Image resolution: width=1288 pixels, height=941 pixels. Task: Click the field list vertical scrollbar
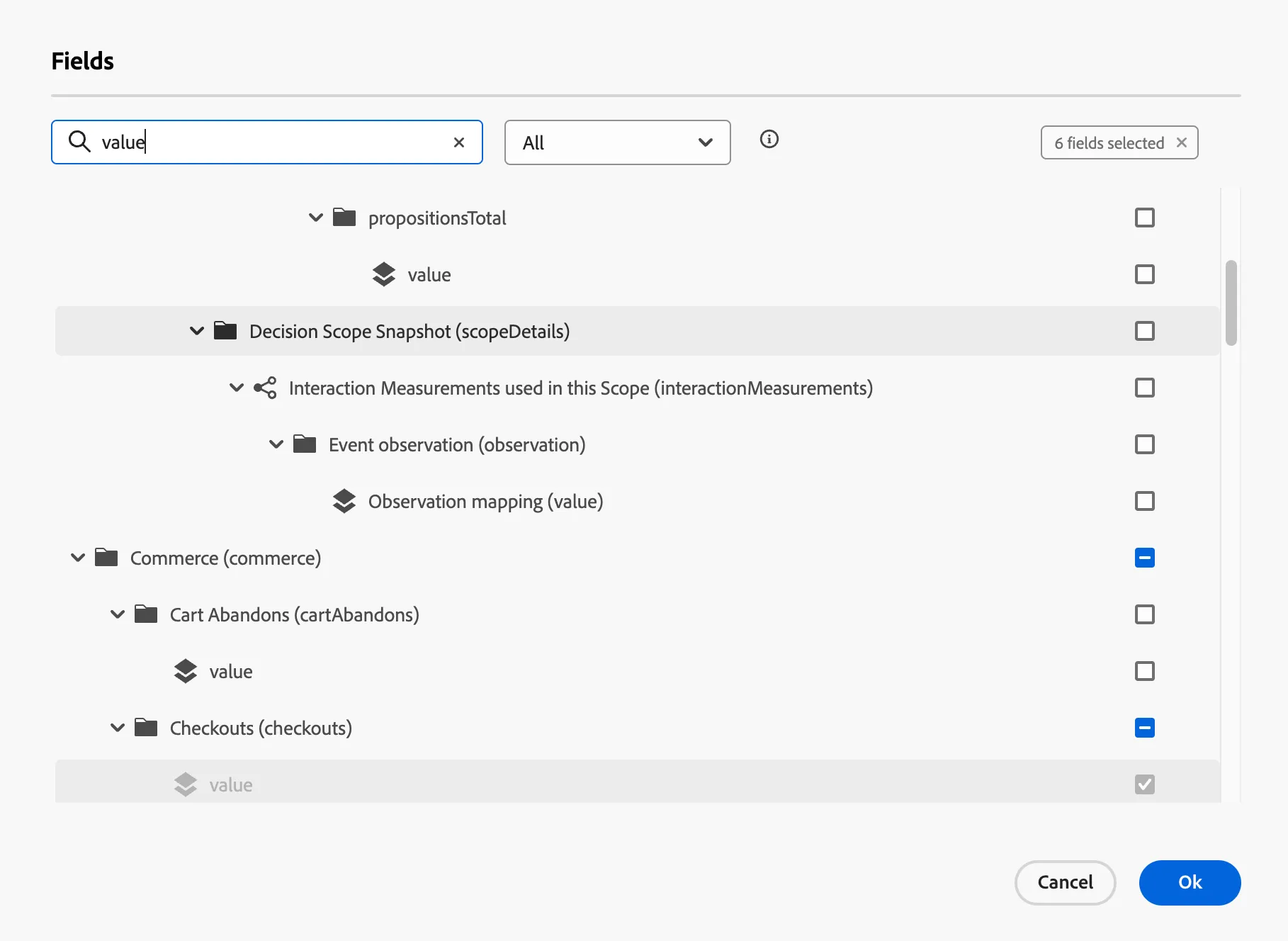[1231, 303]
